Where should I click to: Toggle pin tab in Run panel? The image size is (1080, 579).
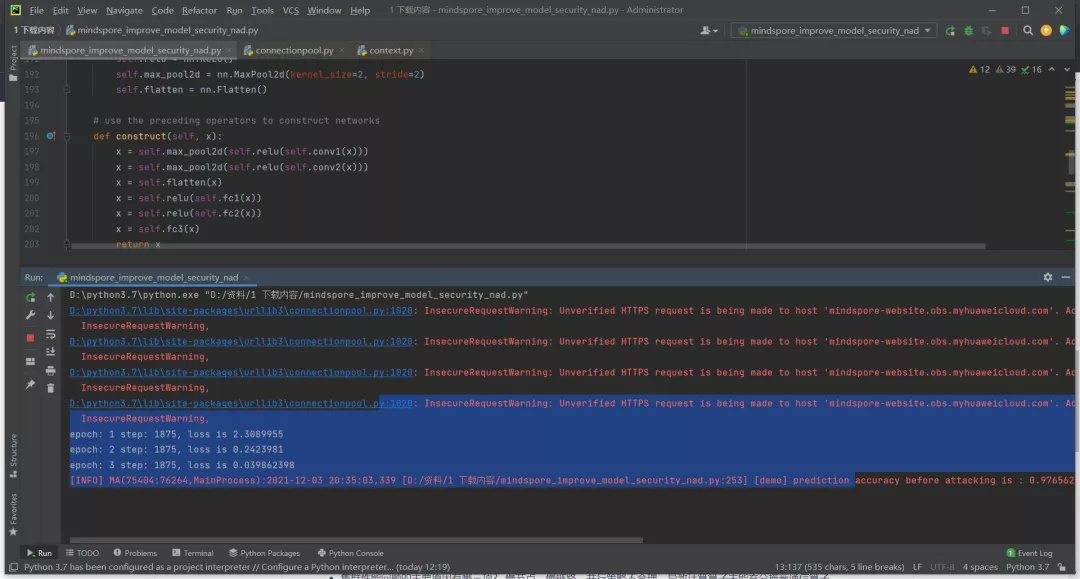tap(30, 385)
